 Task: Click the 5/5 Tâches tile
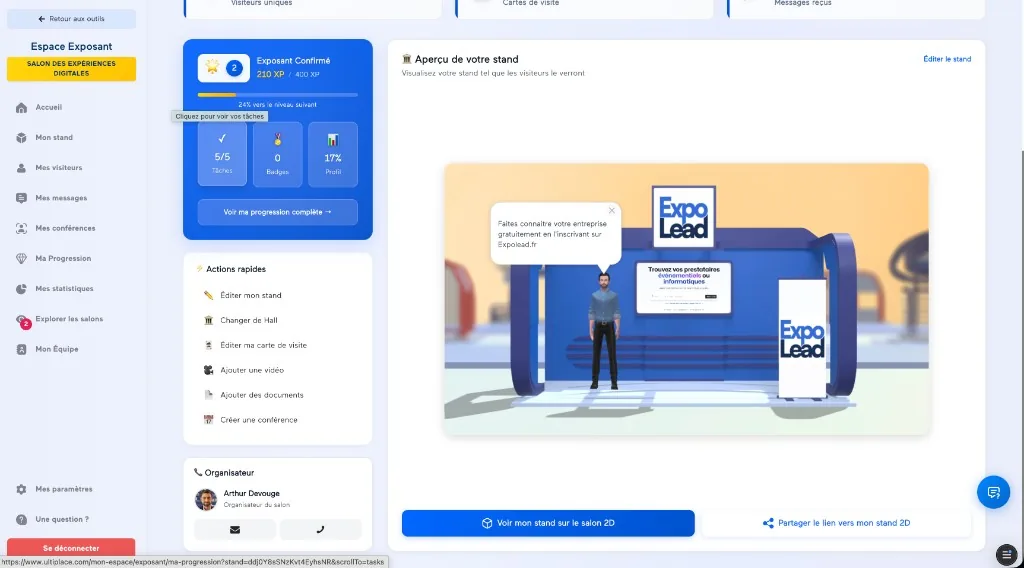[222, 154]
